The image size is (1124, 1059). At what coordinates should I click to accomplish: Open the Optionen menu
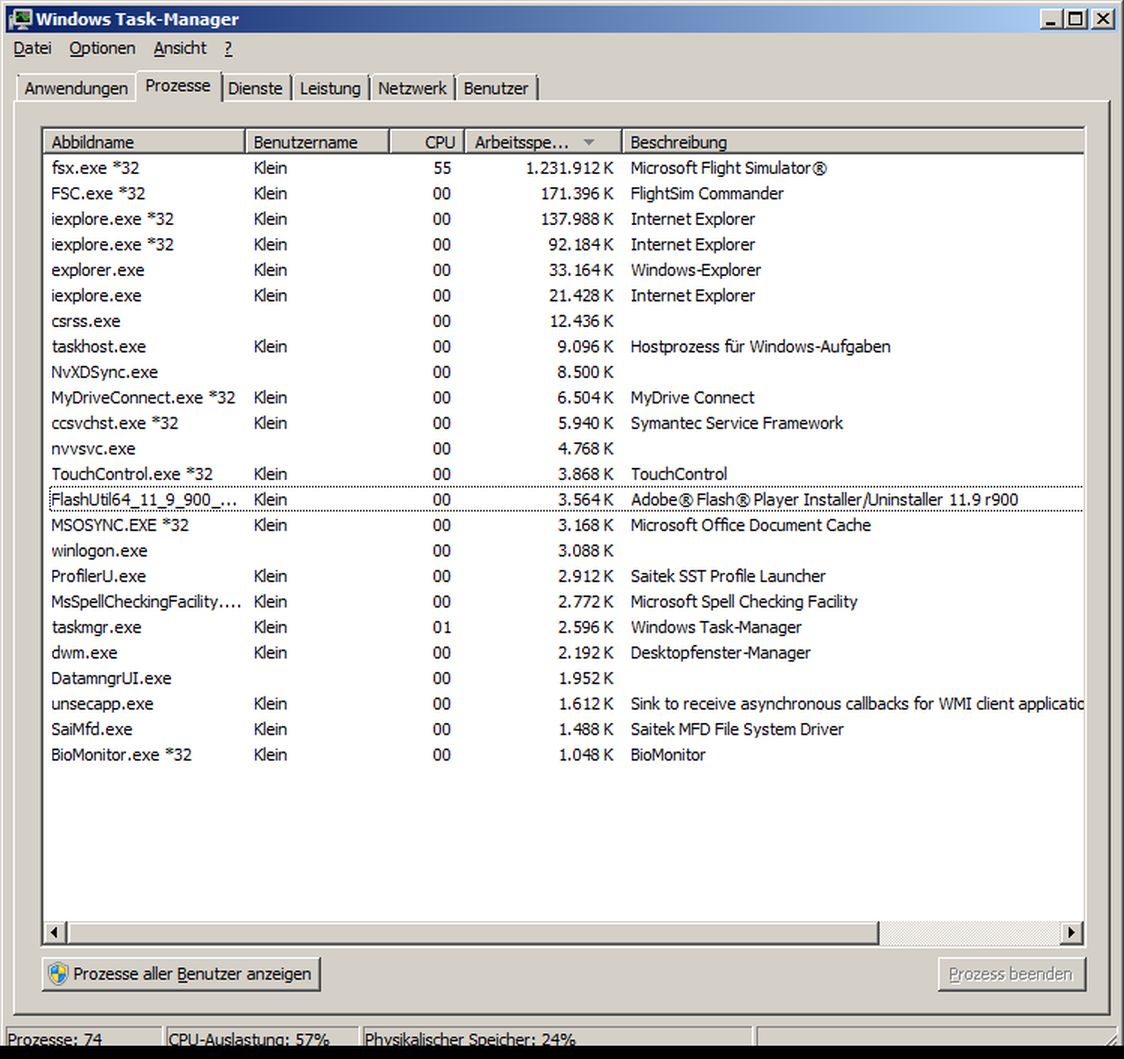(103, 48)
